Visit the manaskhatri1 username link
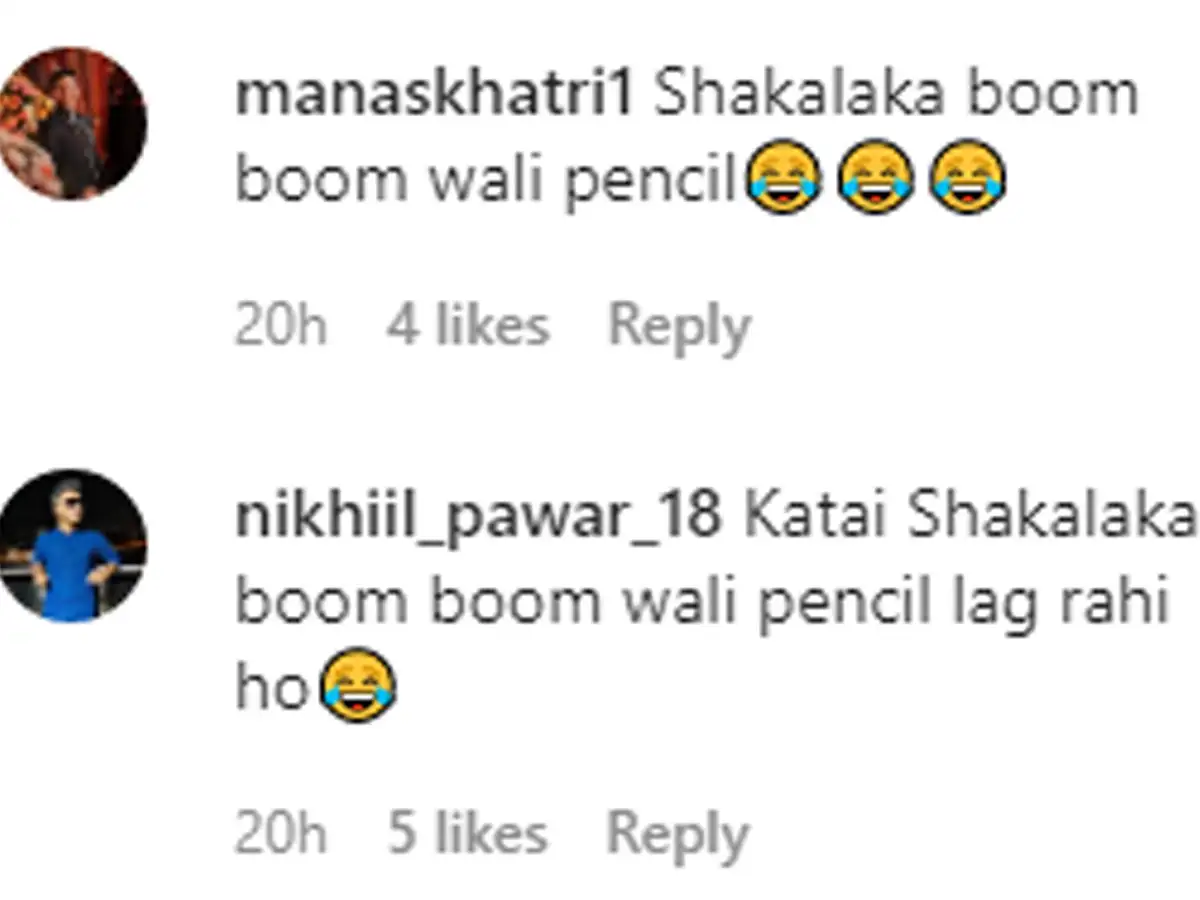The image size is (1200, 900). pos(435,96)
